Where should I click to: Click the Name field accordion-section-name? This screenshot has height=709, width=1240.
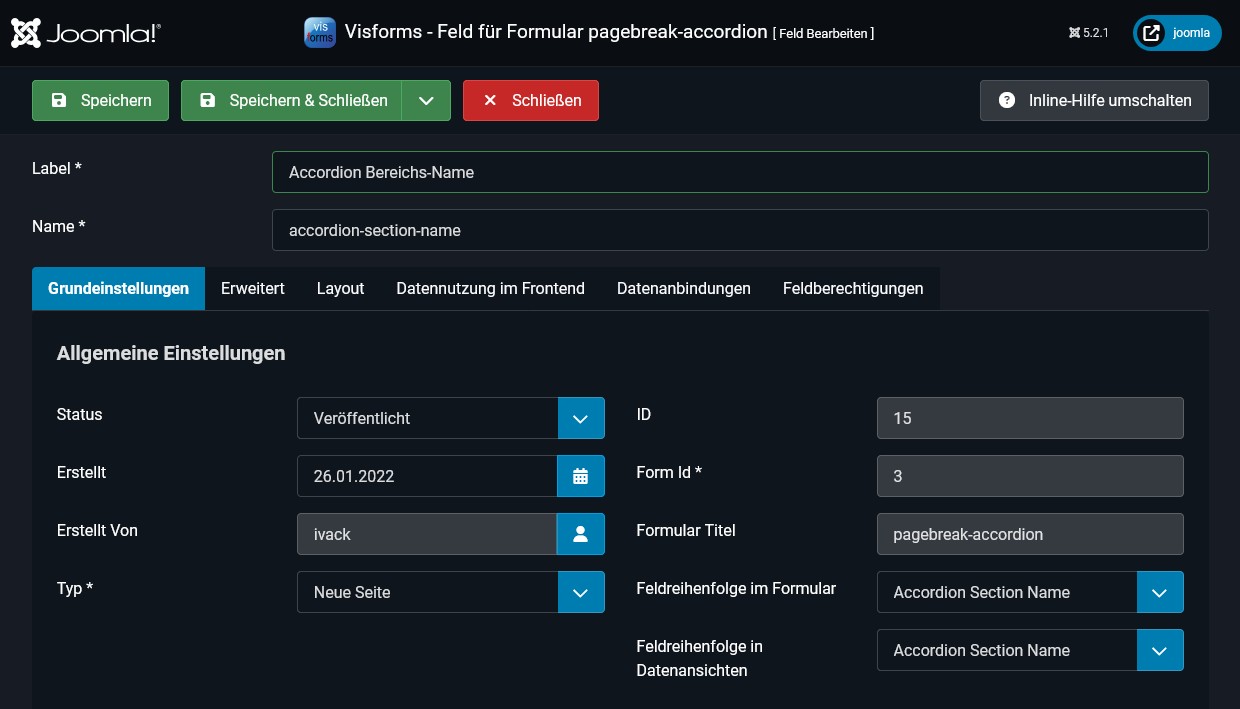coord(739,230)
